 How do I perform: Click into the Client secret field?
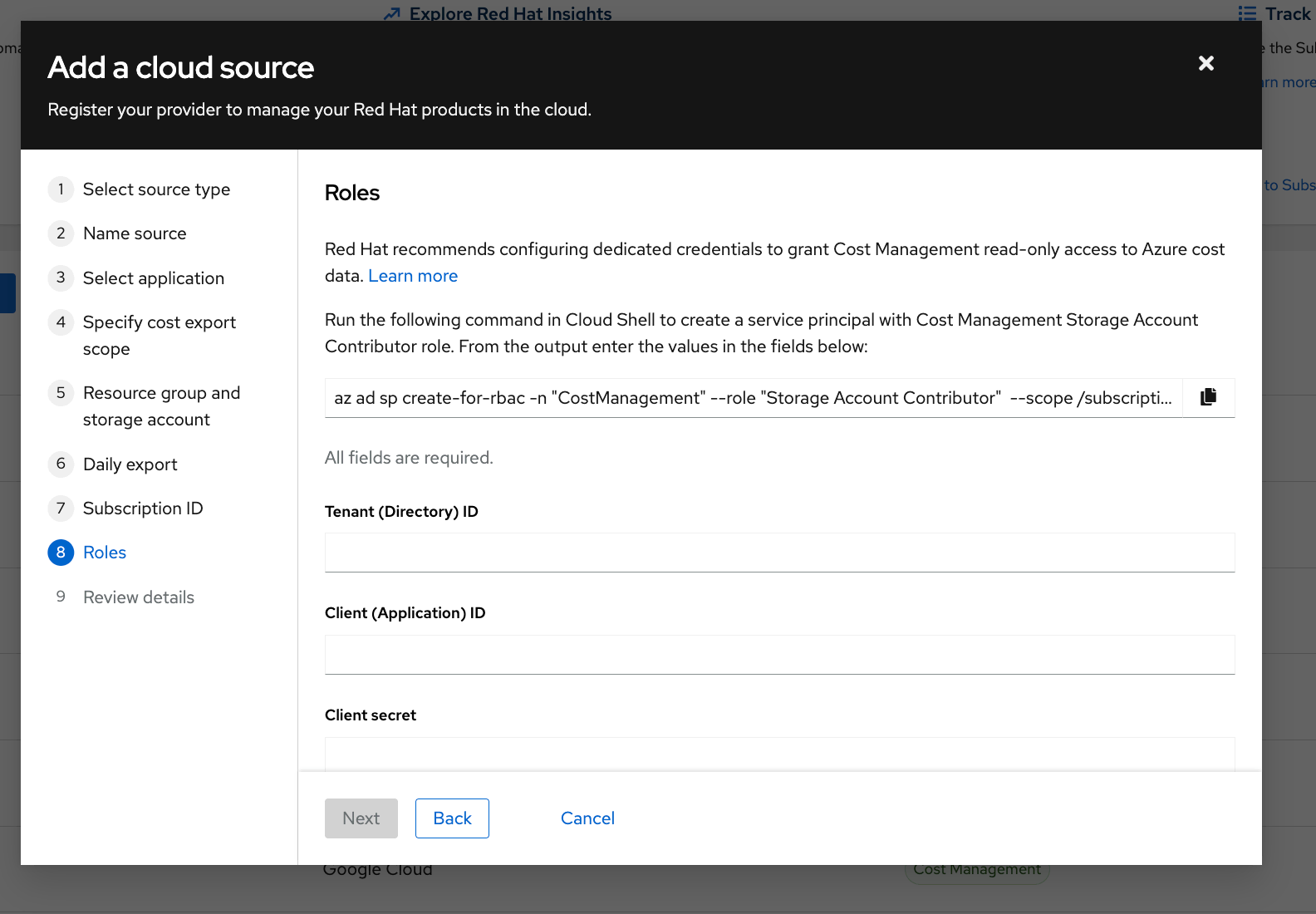[778, 754]
